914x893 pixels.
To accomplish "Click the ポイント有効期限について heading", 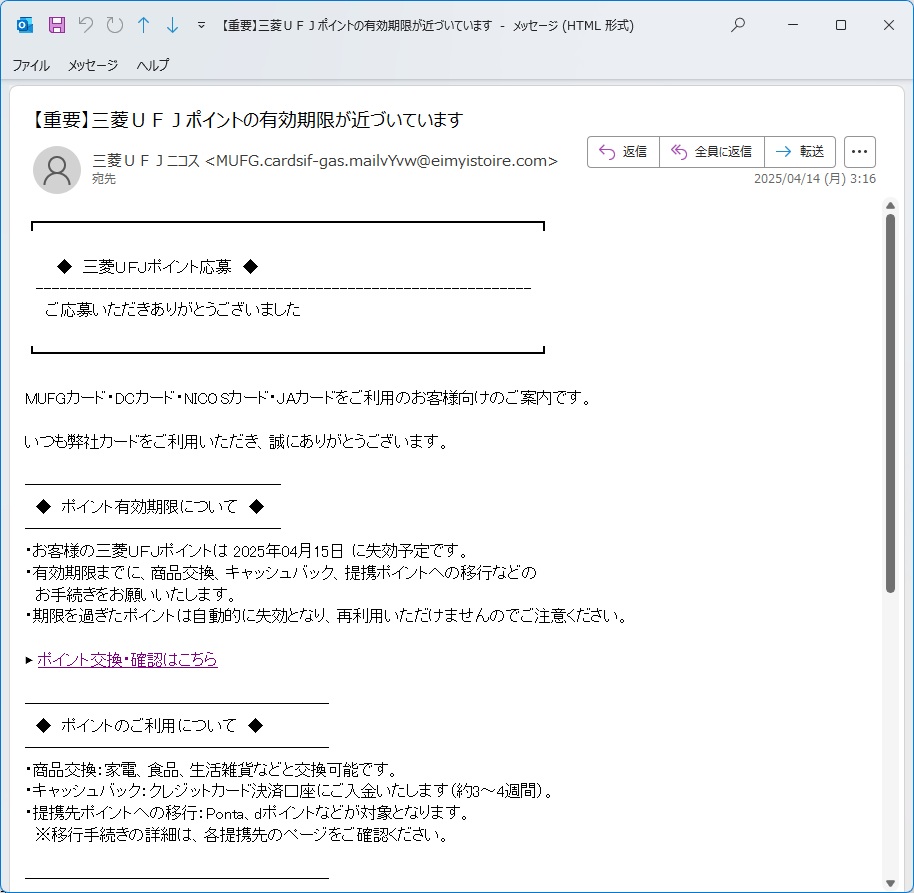I will click(x=149, y=507).
